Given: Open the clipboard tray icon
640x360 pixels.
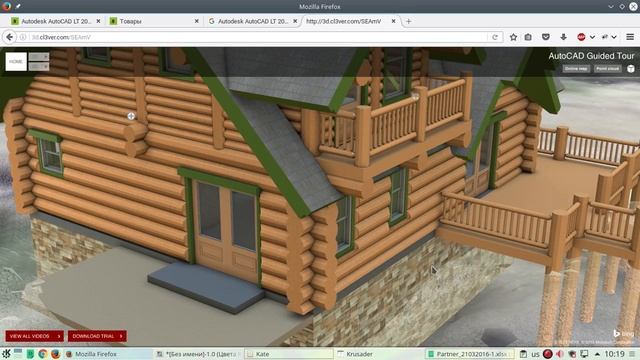Looking at the screenshot, I should click(523, 354).
